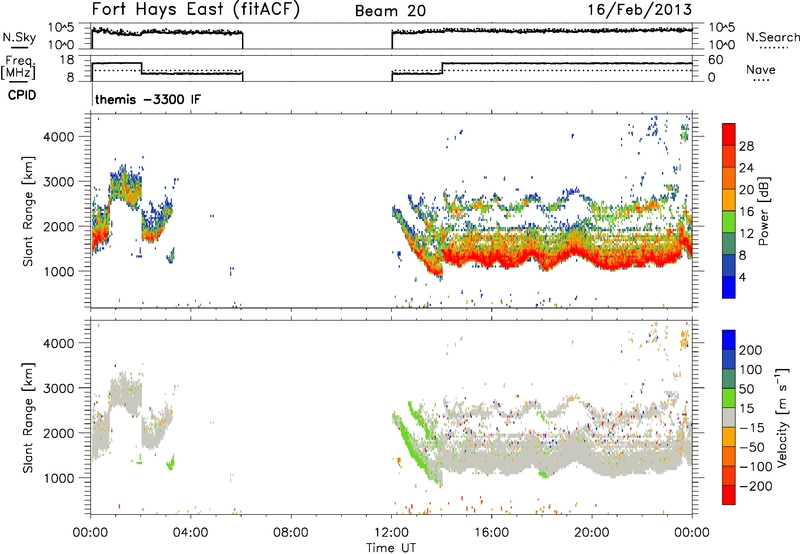Click the "08:00" time axis label
The height and width of the screenshot is (554, 800).
coord(291,533)
